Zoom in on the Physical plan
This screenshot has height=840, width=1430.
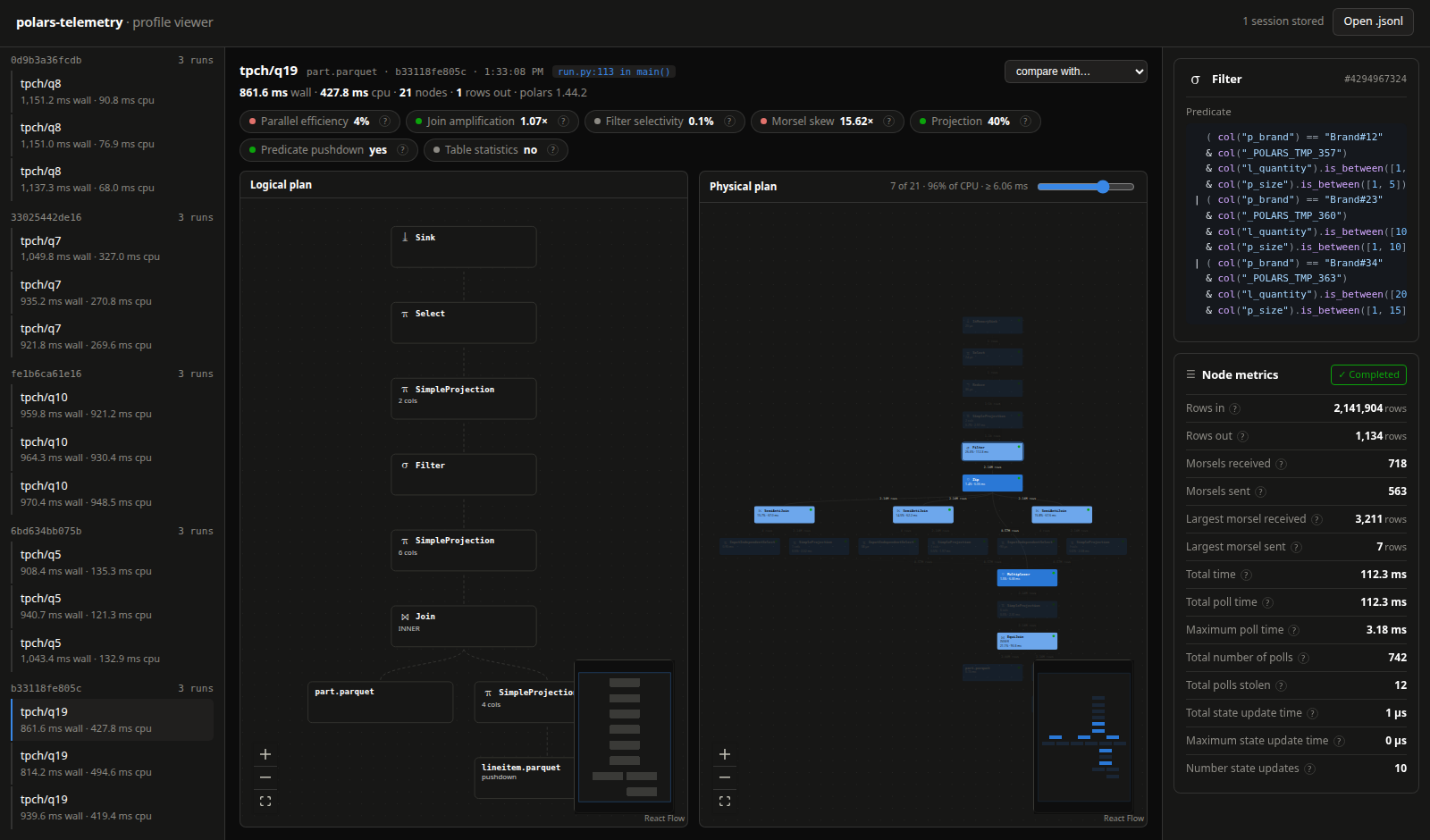click(x=725, y=754)
